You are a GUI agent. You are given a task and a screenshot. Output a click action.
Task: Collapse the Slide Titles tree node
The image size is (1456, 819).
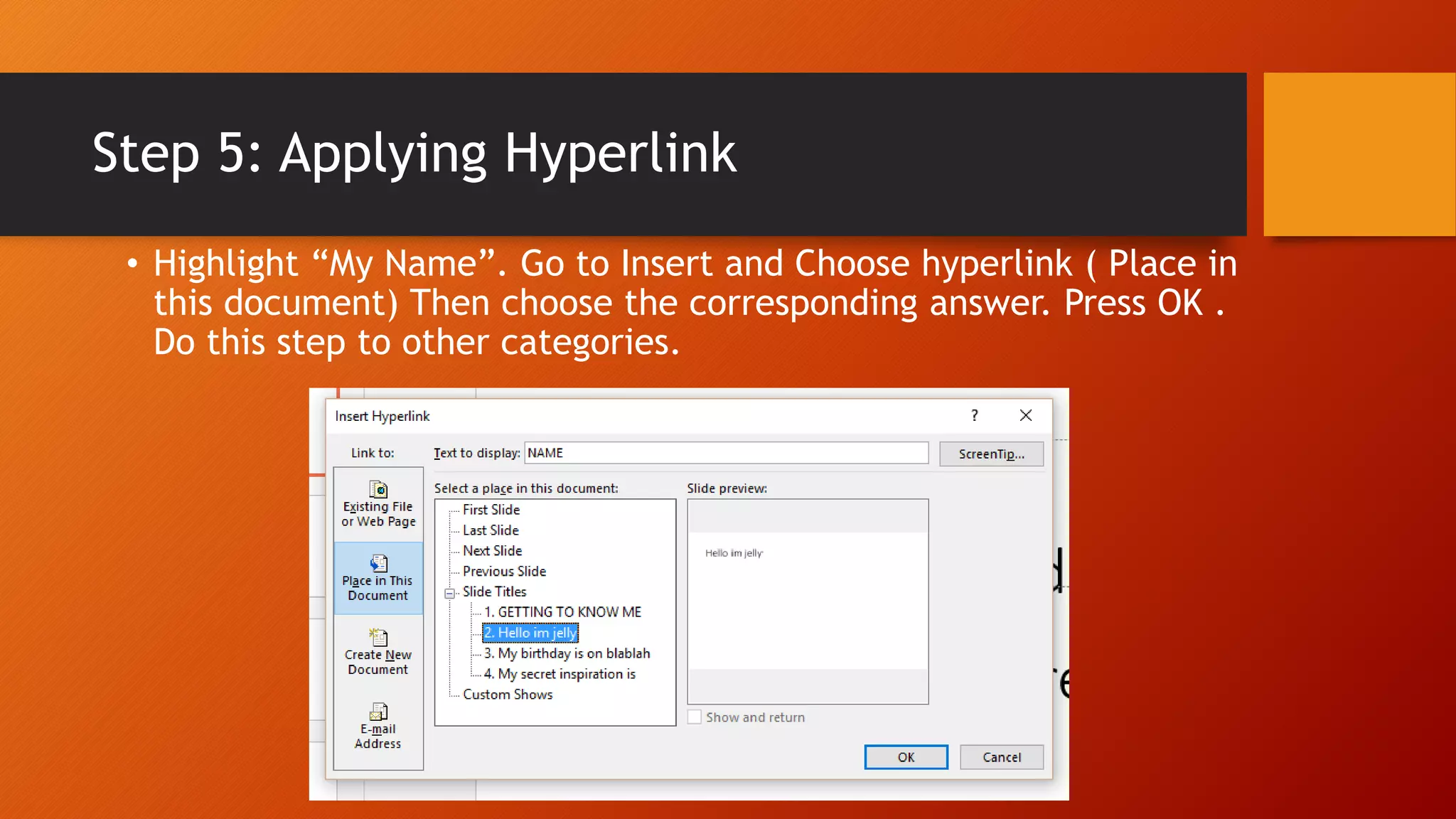tap(449, 593)
